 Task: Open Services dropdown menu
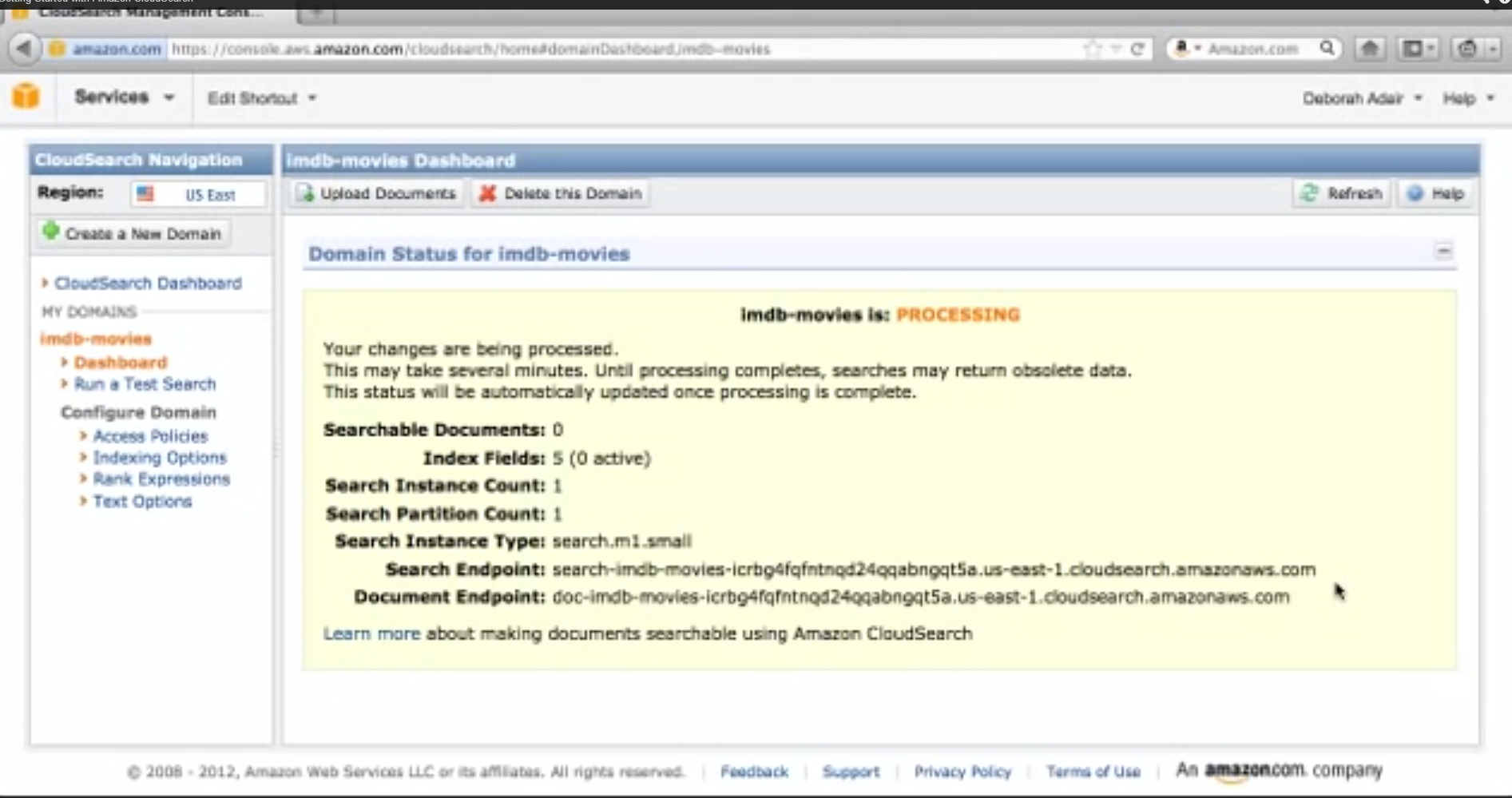(124, 97)
